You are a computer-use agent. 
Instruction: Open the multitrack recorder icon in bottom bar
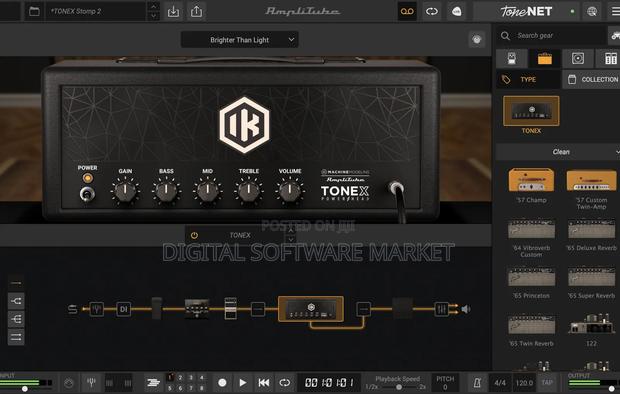coord(153,383)
